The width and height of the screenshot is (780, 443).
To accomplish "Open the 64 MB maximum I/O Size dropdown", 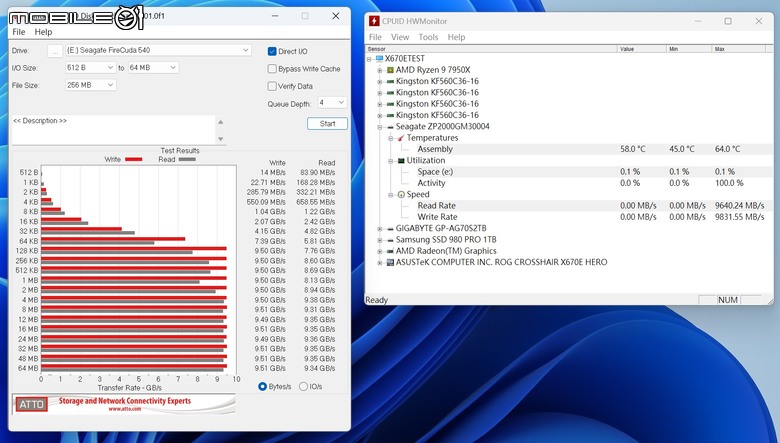I will coord(153,68).
